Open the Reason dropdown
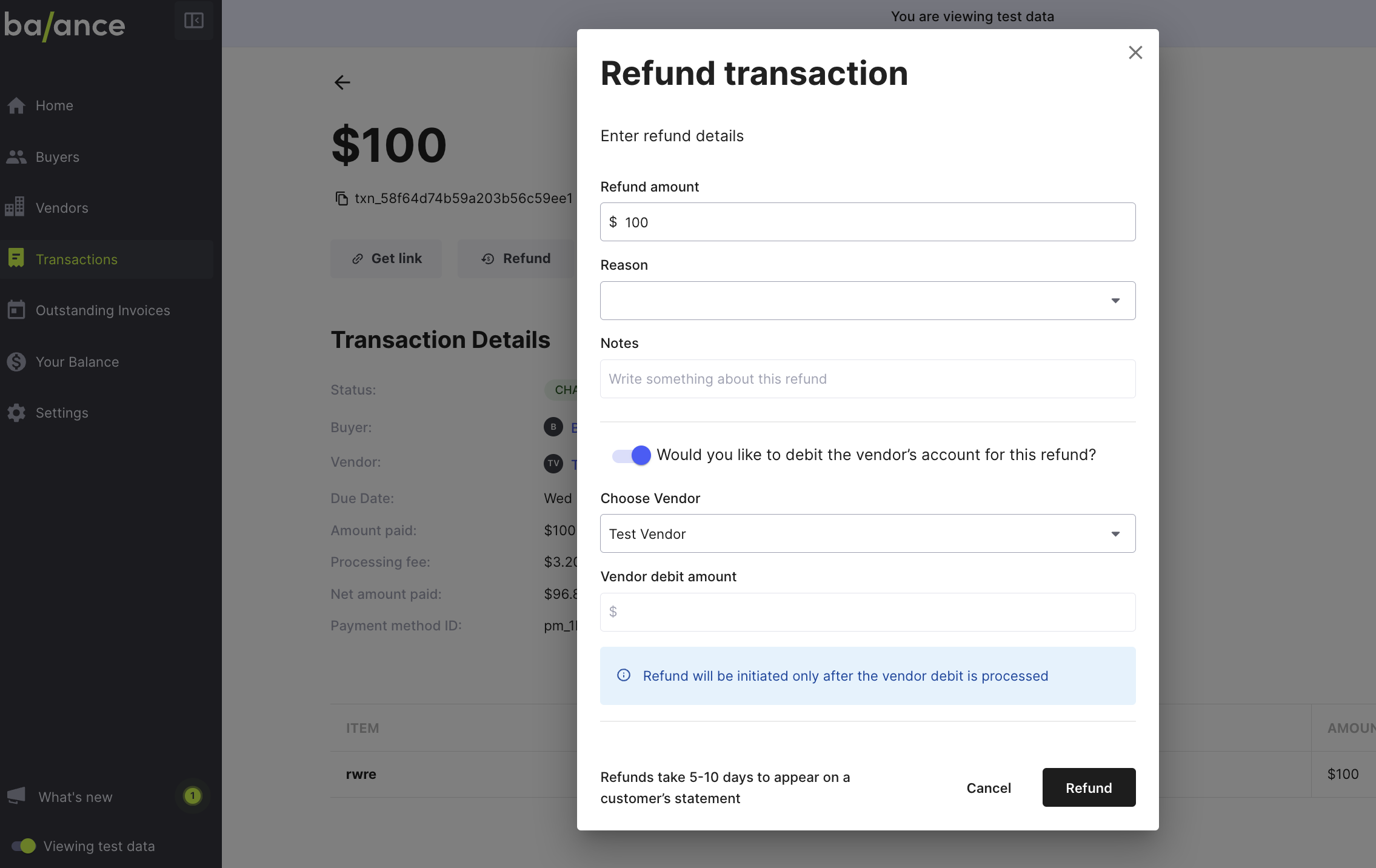This screenshot has height=868, width=1376. point(867,301)
